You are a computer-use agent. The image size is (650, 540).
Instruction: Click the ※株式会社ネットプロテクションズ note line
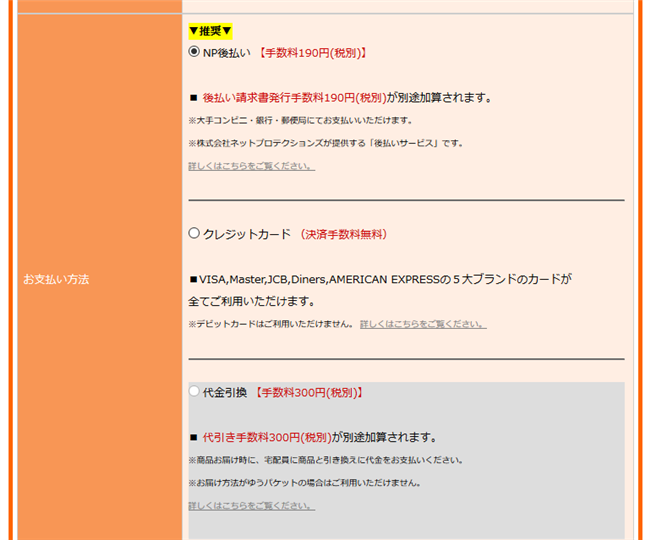pyautogui.click(x=325, y=143)
